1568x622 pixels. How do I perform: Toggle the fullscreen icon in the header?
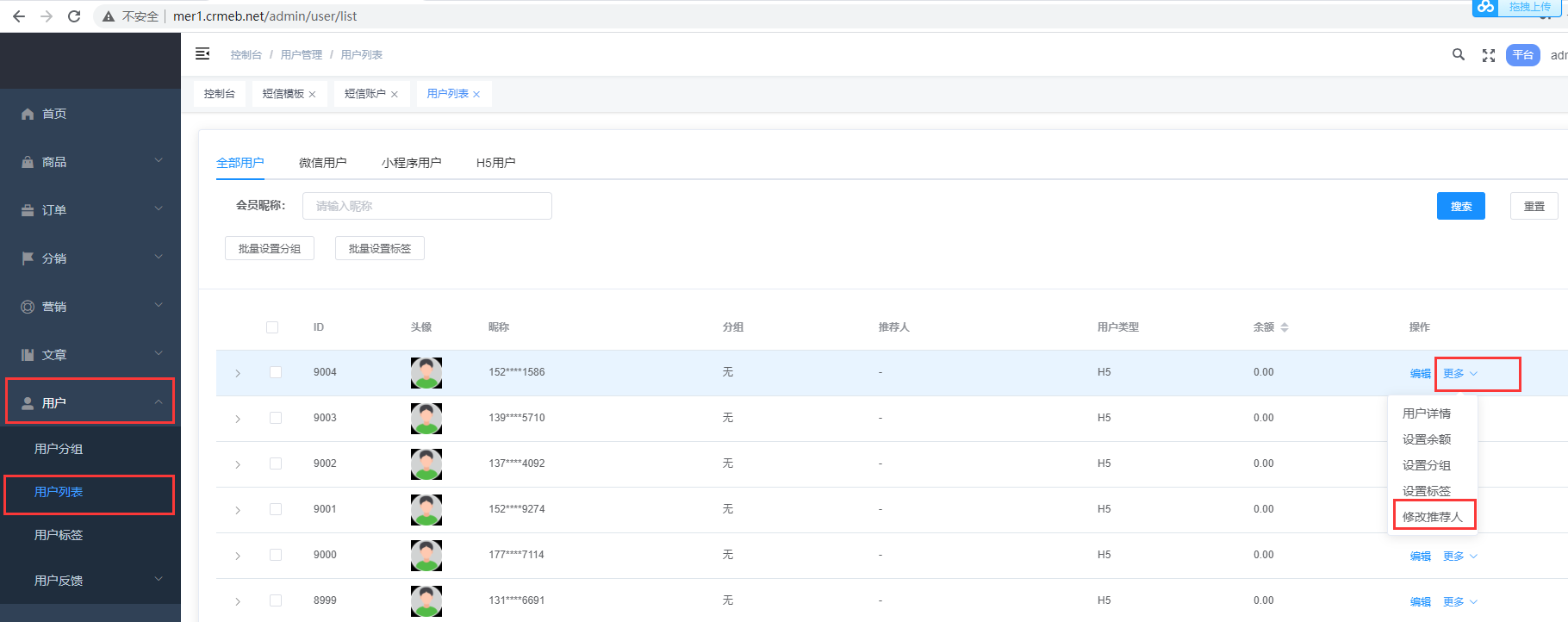(x=1488, y=55)
